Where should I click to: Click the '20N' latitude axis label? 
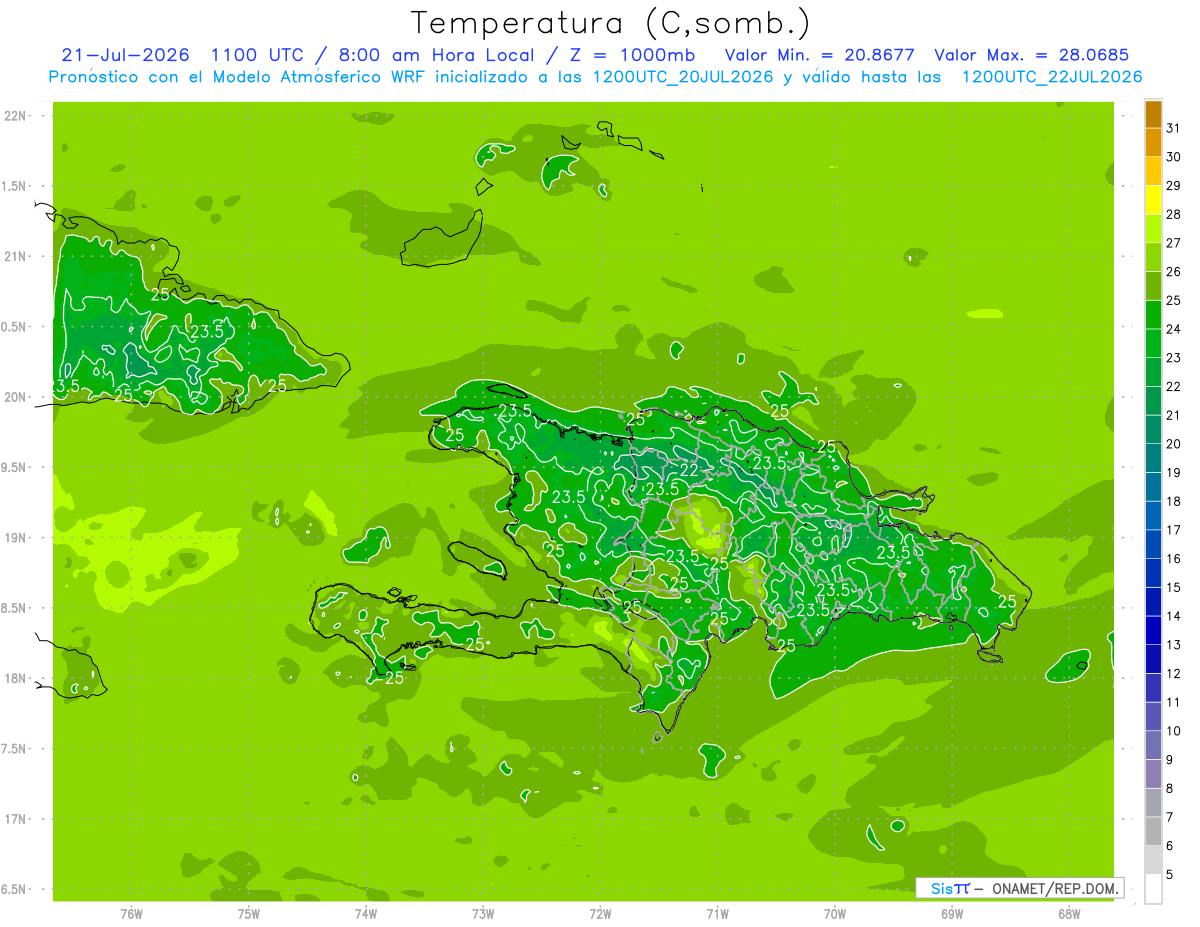16,397
